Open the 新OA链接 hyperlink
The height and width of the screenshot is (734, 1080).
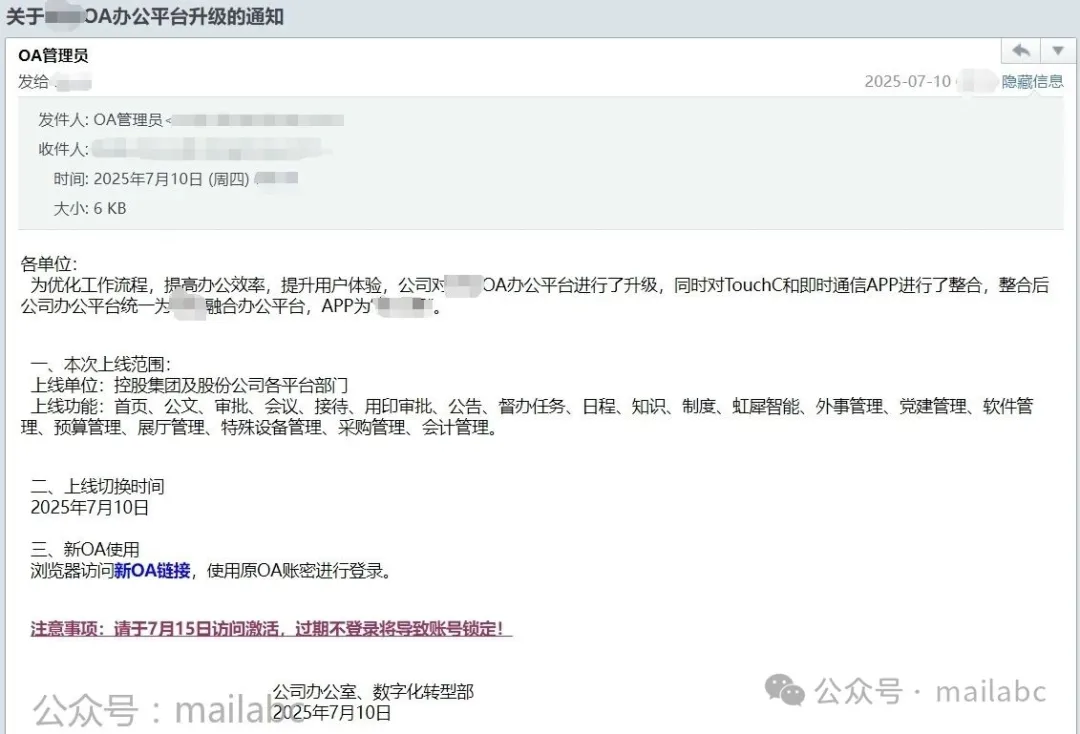tap(152, 571)
